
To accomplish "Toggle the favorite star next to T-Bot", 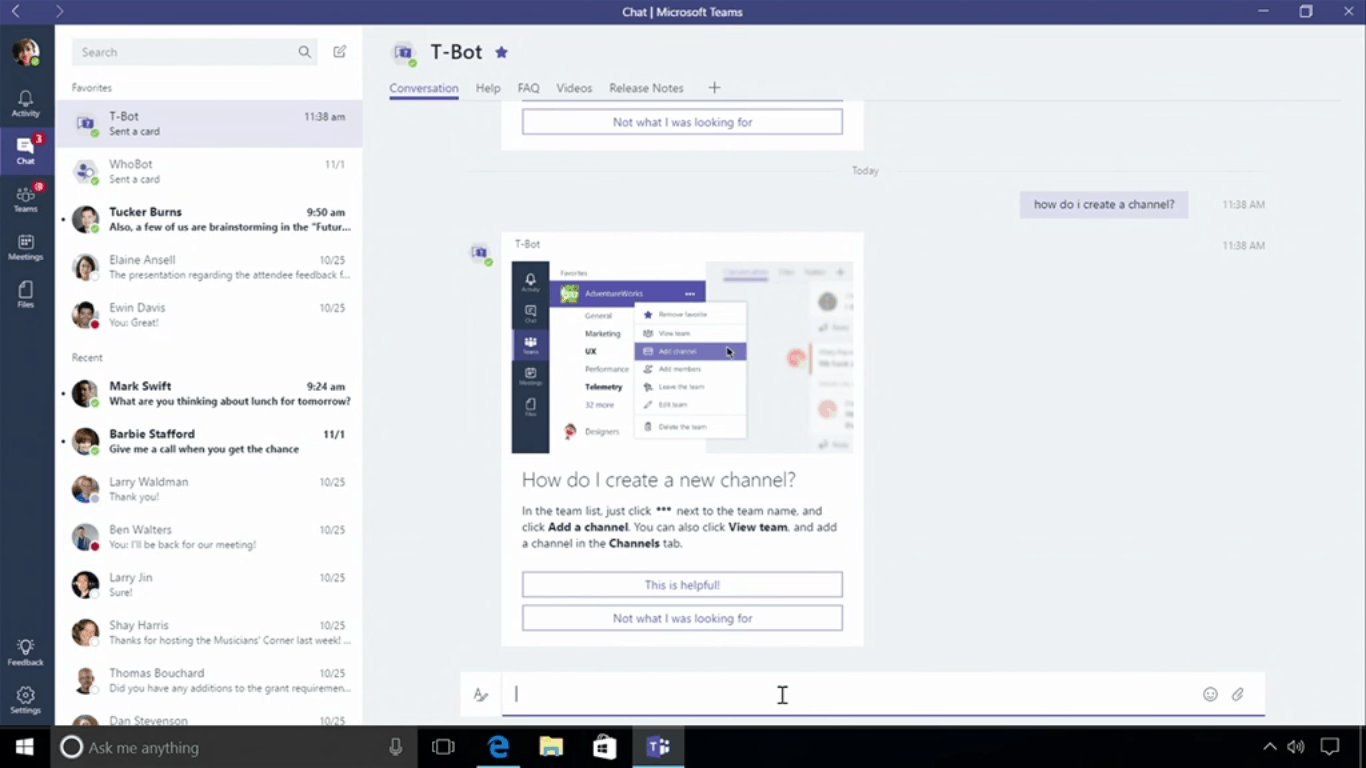I will (x=502, y=52).
